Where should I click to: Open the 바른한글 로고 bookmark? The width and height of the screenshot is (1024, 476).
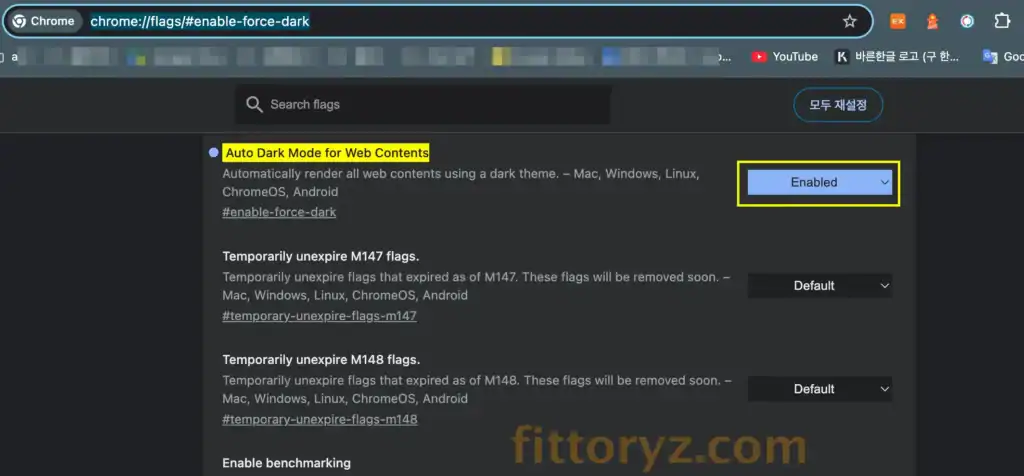(897, 57)
